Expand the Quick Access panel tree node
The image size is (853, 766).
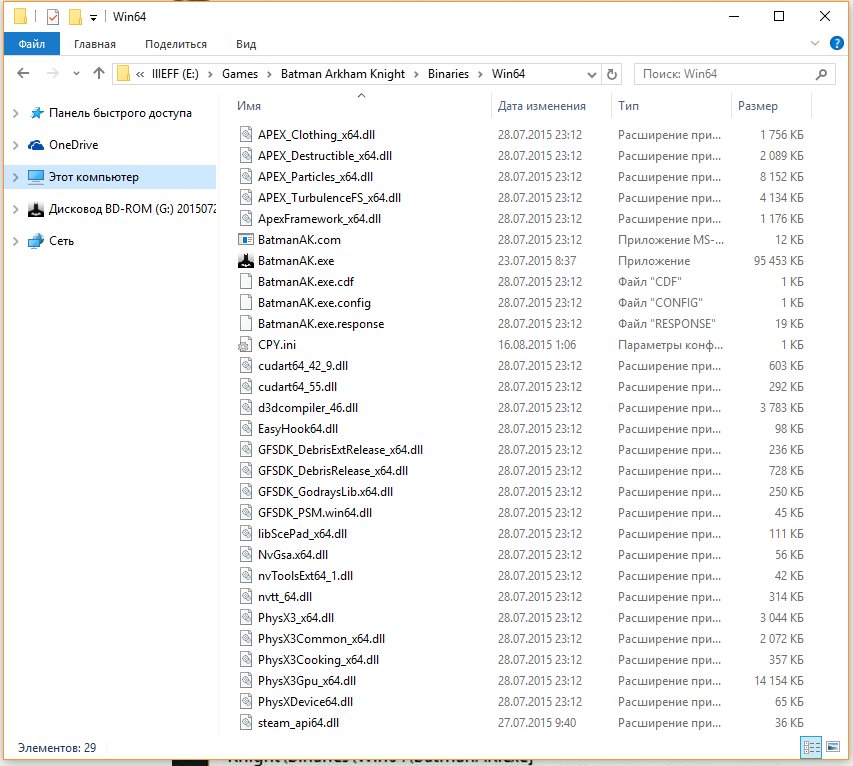(15, 113)
